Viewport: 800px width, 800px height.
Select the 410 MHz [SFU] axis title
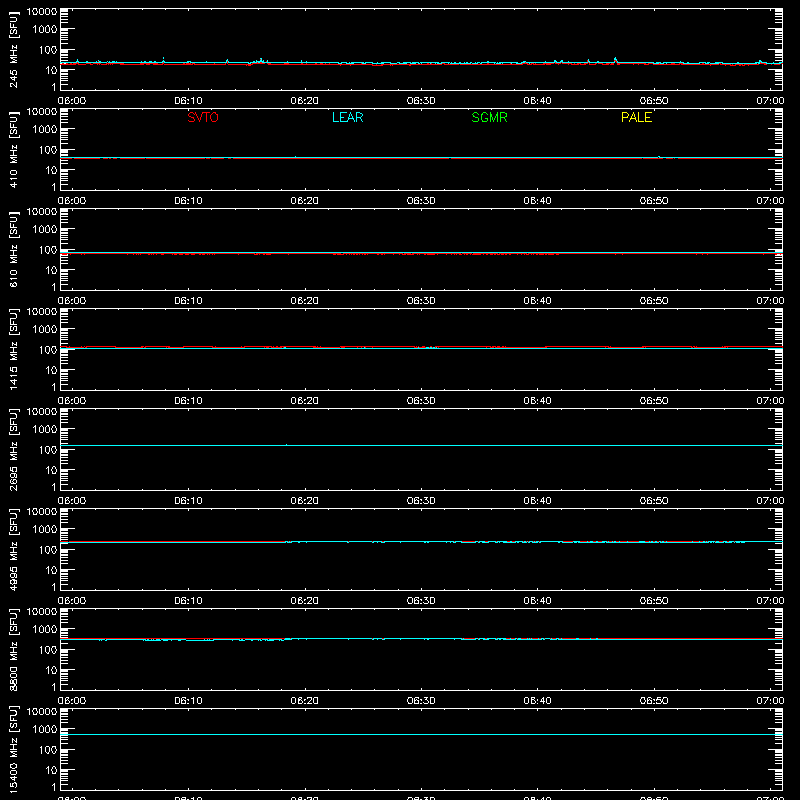click(x=13, y=150)
